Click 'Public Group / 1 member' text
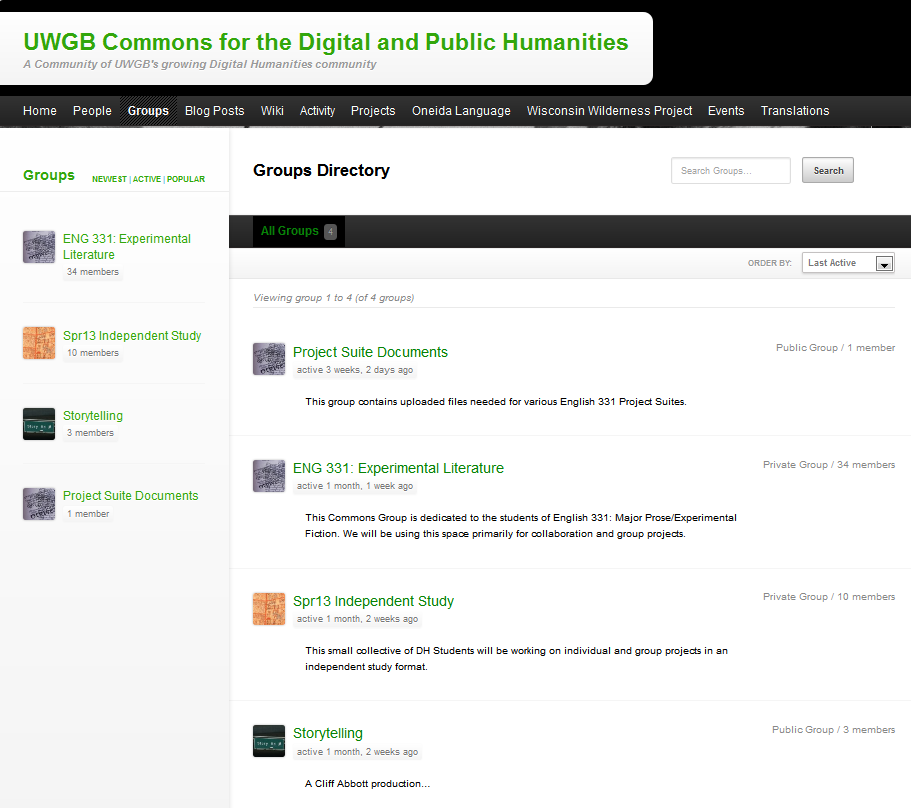 tap(835, 347)
